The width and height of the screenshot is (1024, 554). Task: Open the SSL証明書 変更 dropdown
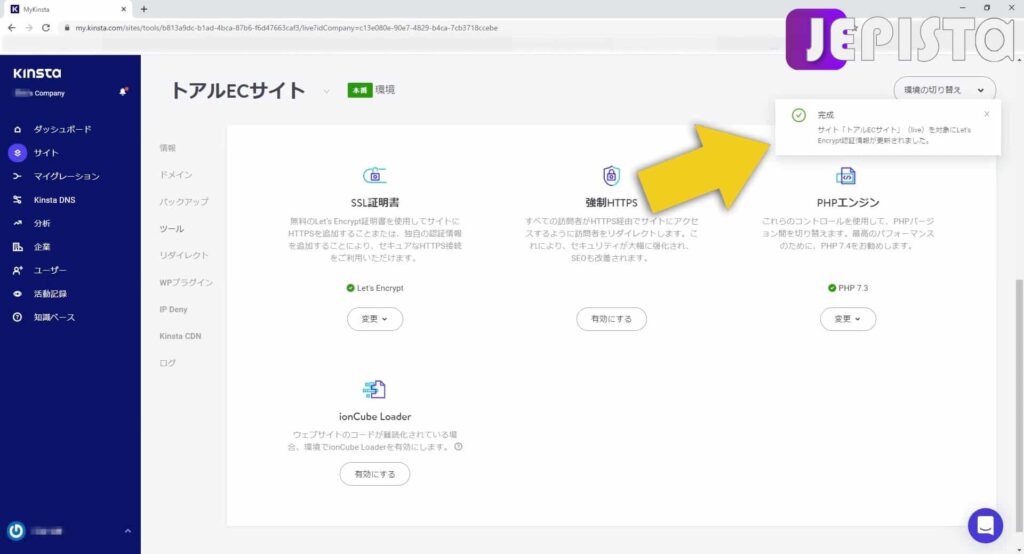point(375,319)
